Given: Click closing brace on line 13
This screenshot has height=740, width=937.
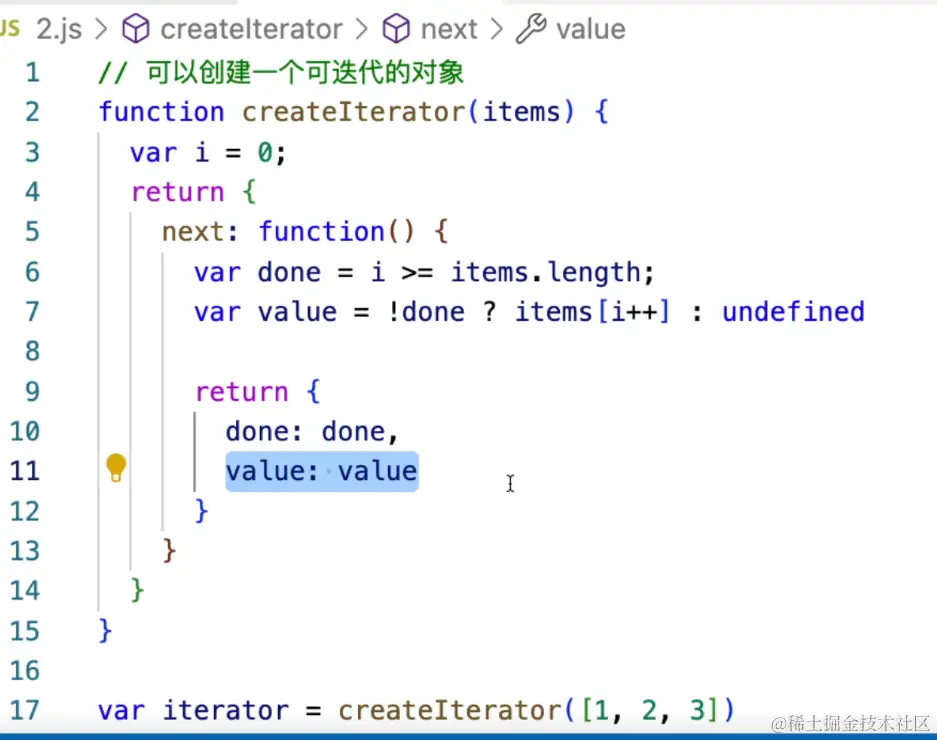Looking at the screenshot, I should click(169, 551).
